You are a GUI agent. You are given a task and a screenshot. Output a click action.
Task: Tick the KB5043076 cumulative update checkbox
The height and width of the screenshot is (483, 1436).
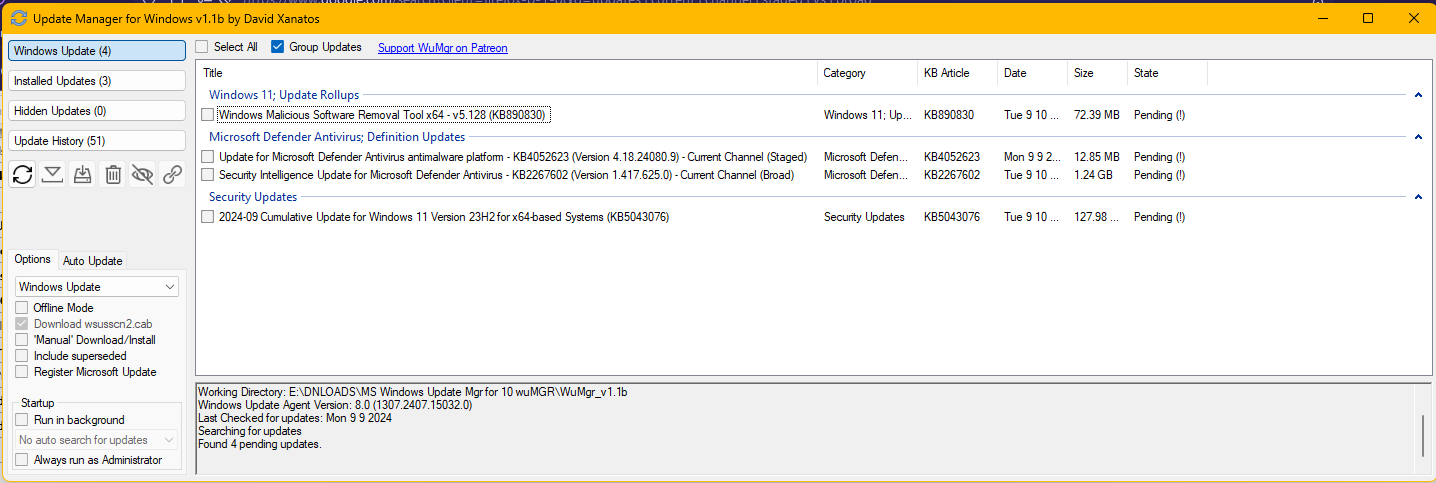tap(208, 217)
